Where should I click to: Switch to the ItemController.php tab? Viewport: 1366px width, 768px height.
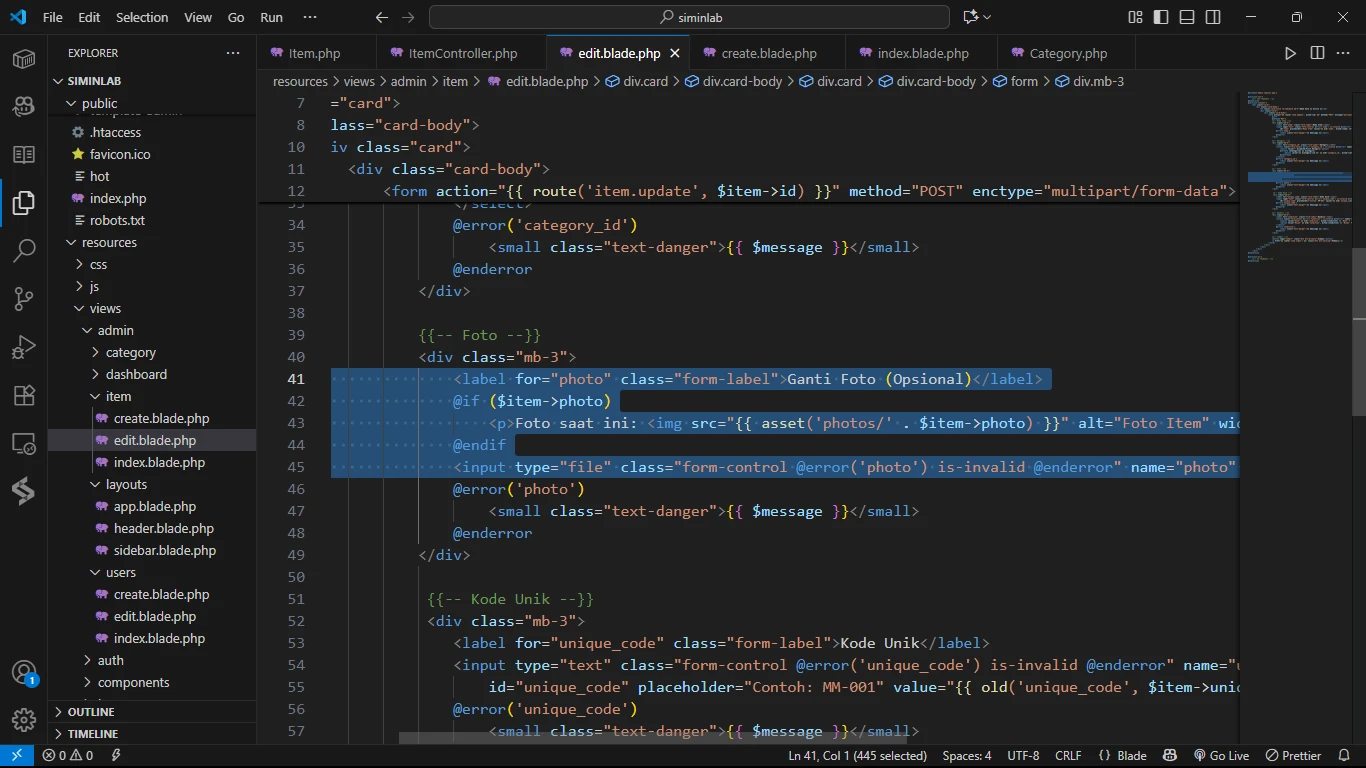462,53
